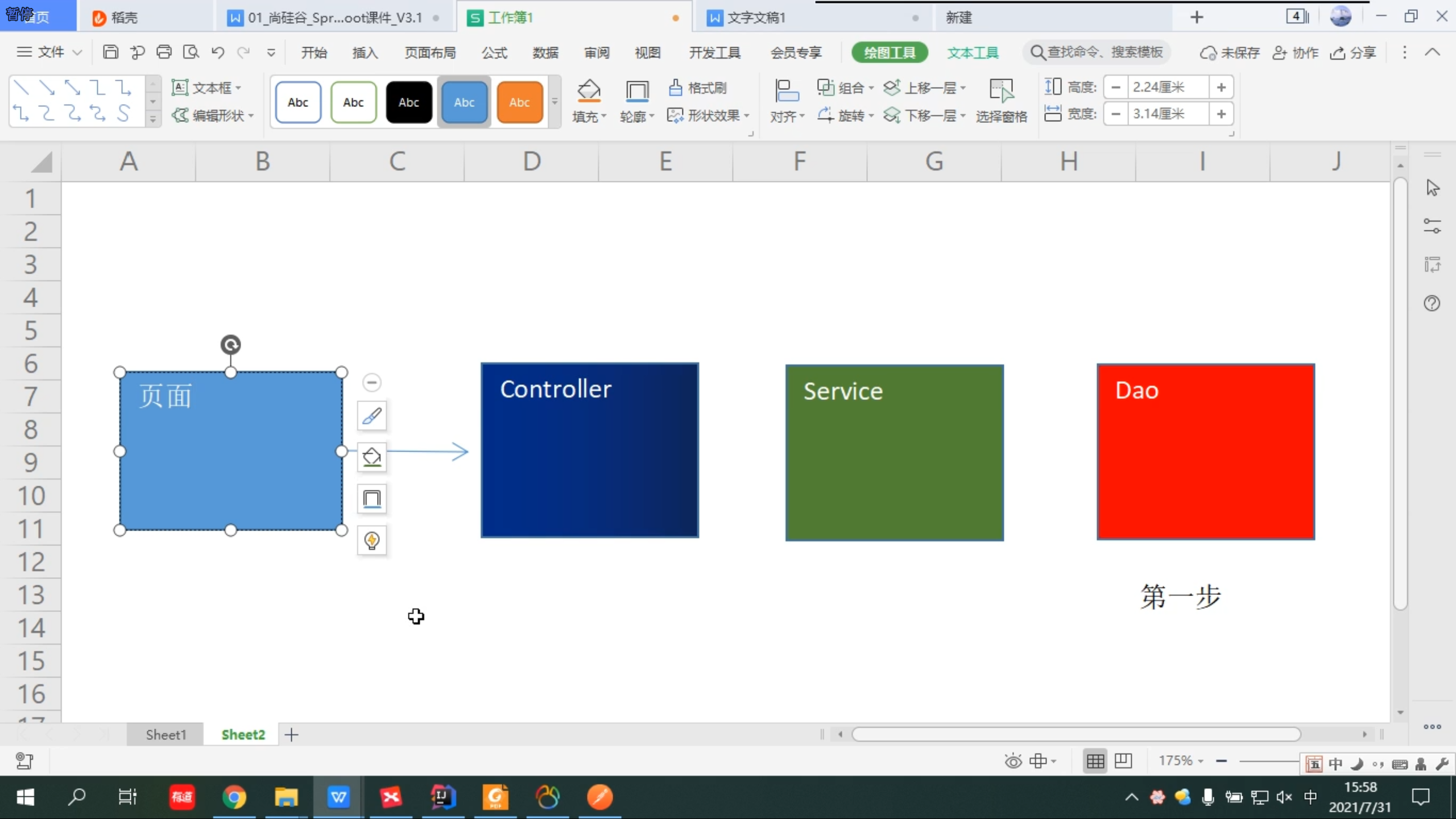
Task: Click the floating outline icon beside shape
Action: coord(372,499)
